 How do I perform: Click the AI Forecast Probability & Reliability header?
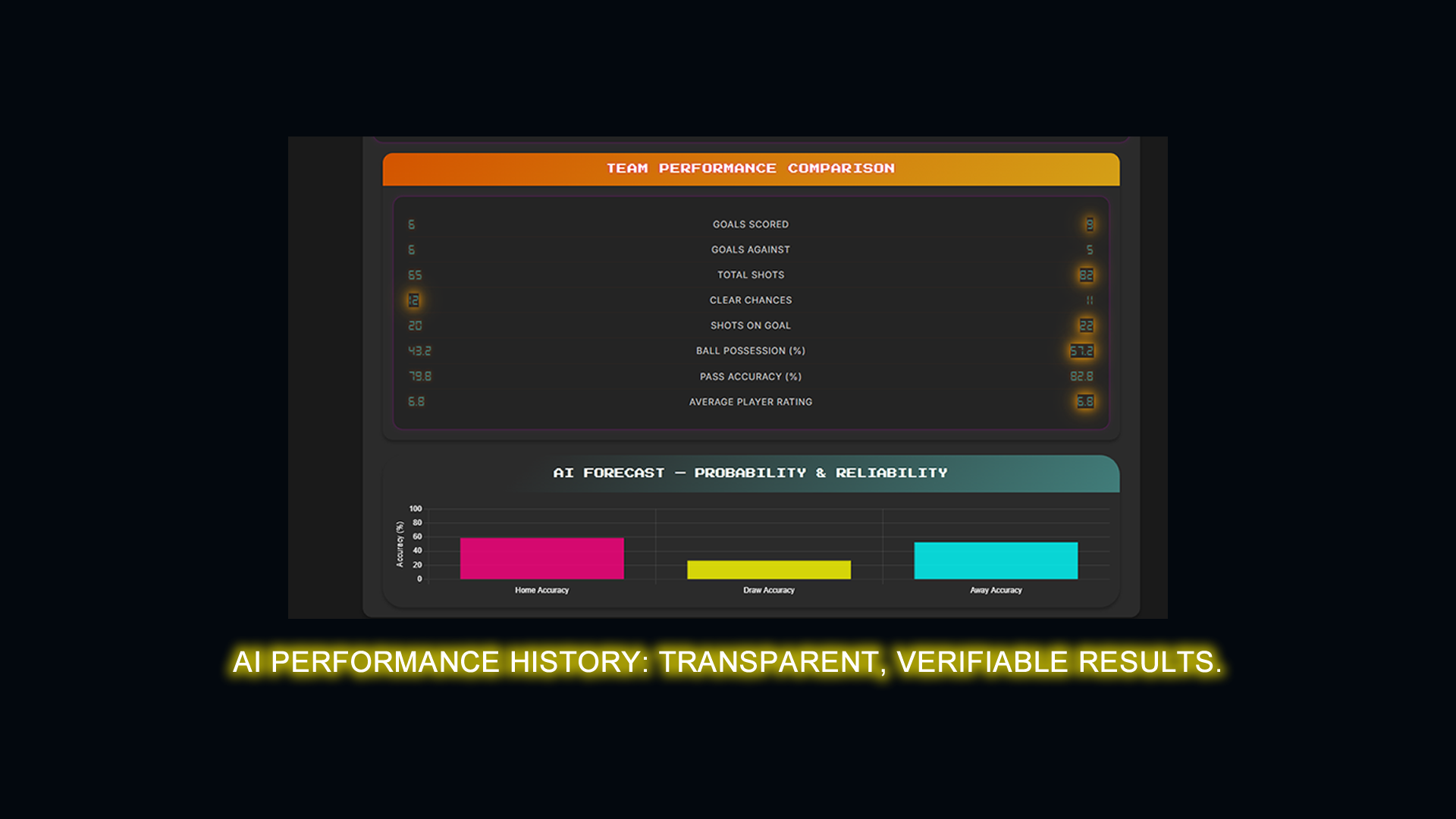click(750, 473)
